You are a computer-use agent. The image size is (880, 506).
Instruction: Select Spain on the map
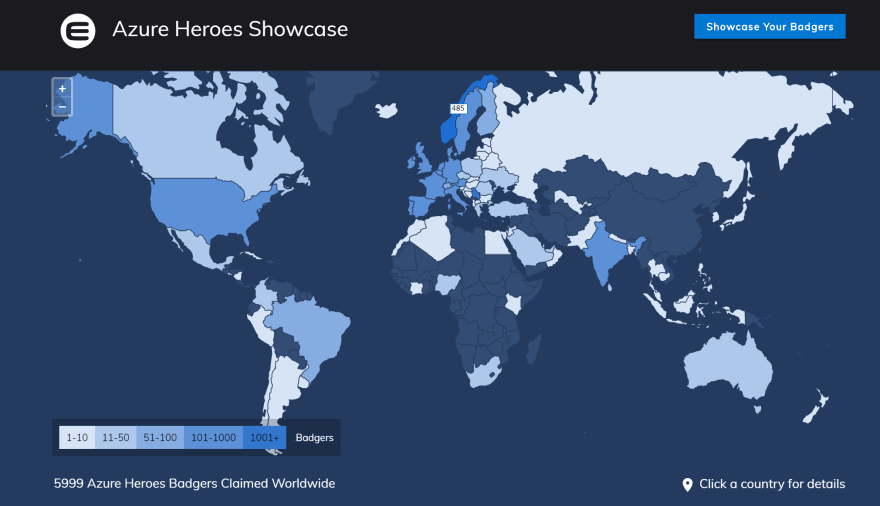click(422, 206)
